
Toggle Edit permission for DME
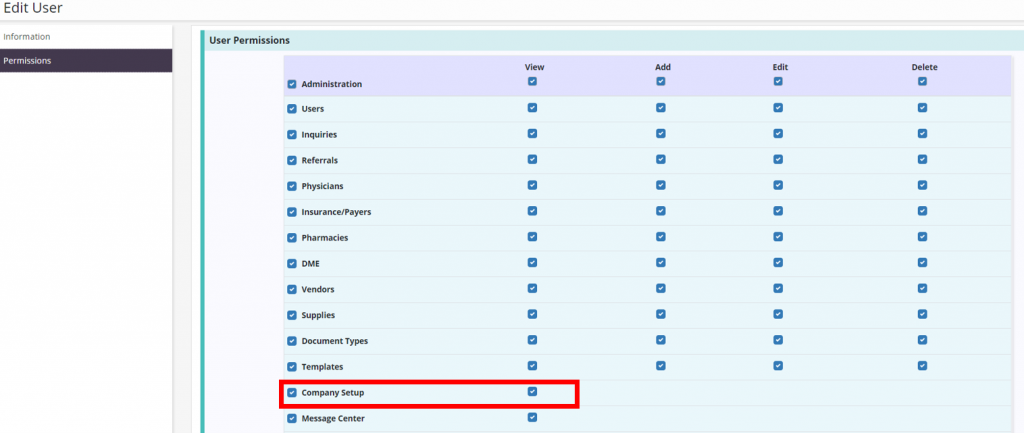pos(778,263)
